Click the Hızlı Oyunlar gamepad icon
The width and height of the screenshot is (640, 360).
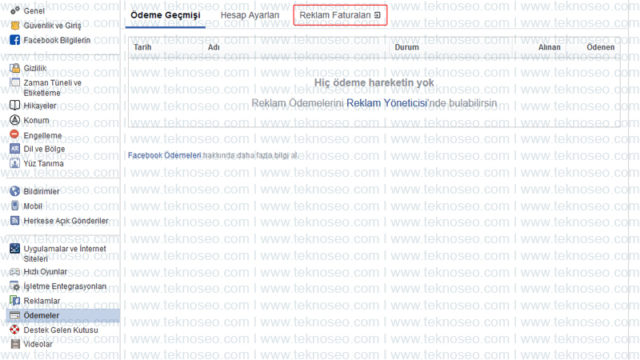coord(15,271)
